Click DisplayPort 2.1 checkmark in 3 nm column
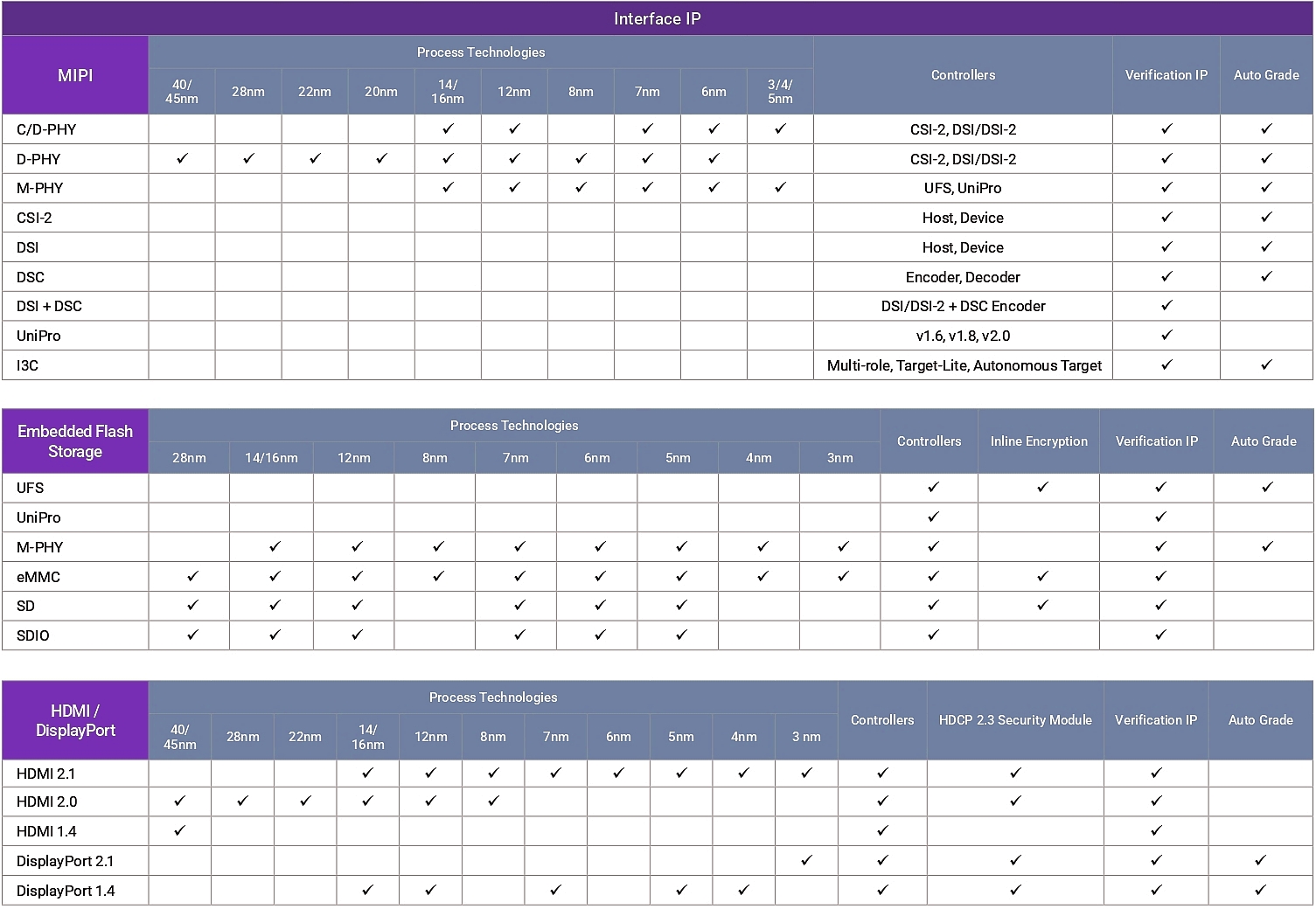The image size is (1316, 909). [806, 860]
